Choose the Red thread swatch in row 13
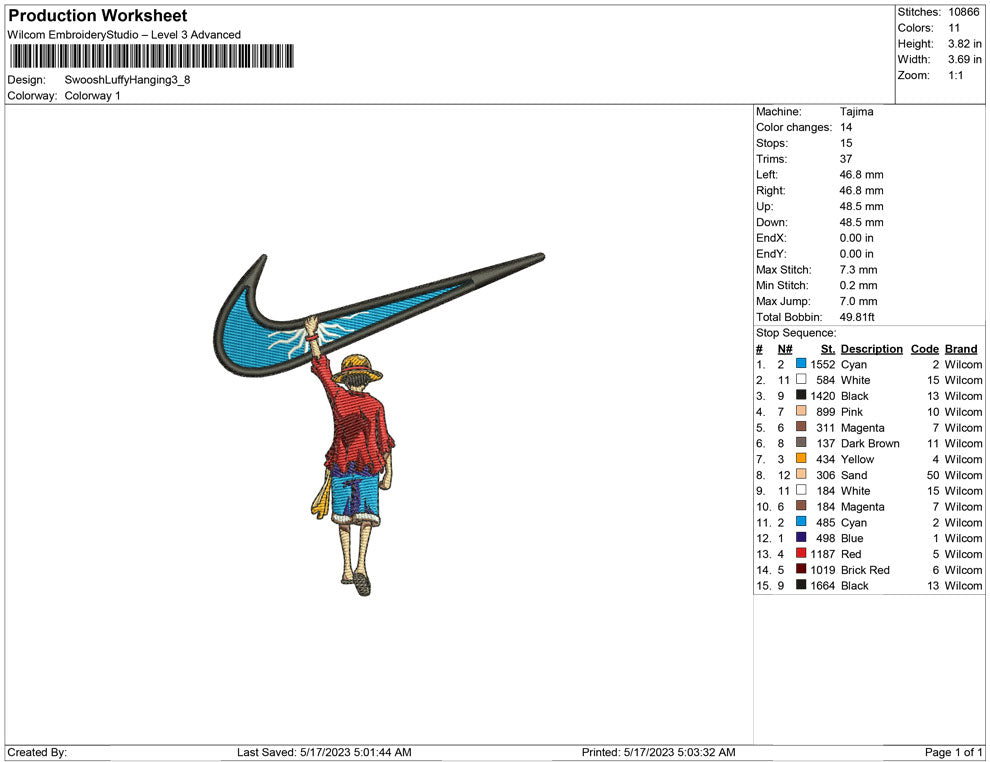Screen dimensions: 990x762 801,554
